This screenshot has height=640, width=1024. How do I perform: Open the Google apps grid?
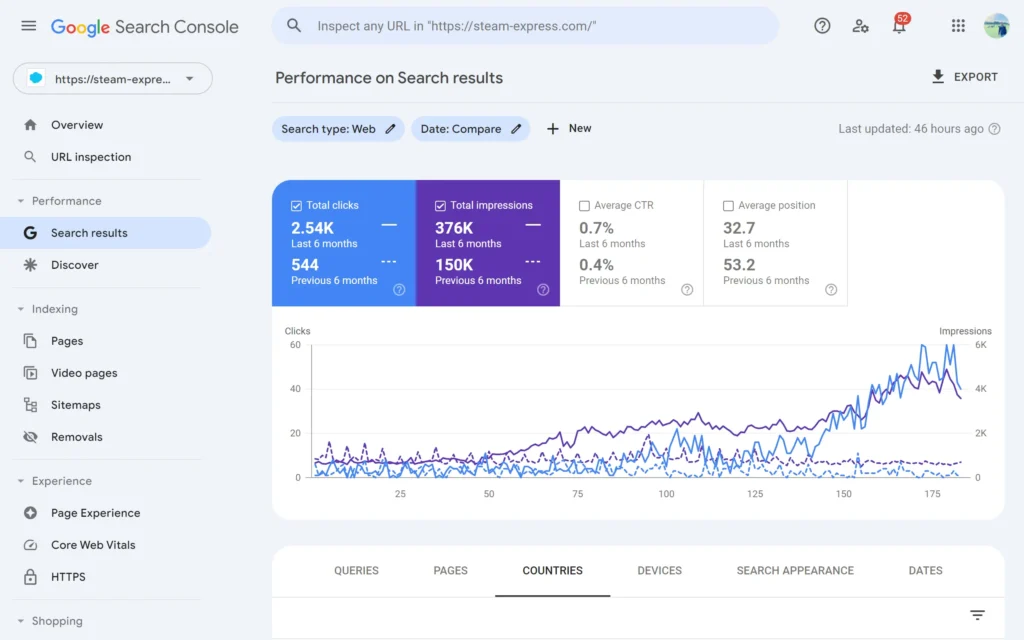click(x=958, y=26)
